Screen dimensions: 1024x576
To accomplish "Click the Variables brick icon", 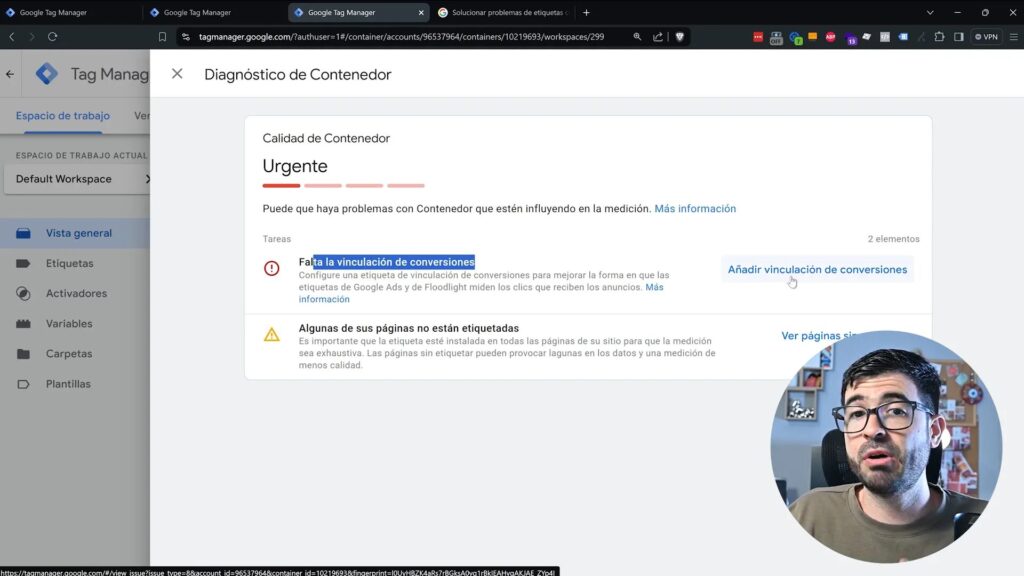I will [23, 323].
